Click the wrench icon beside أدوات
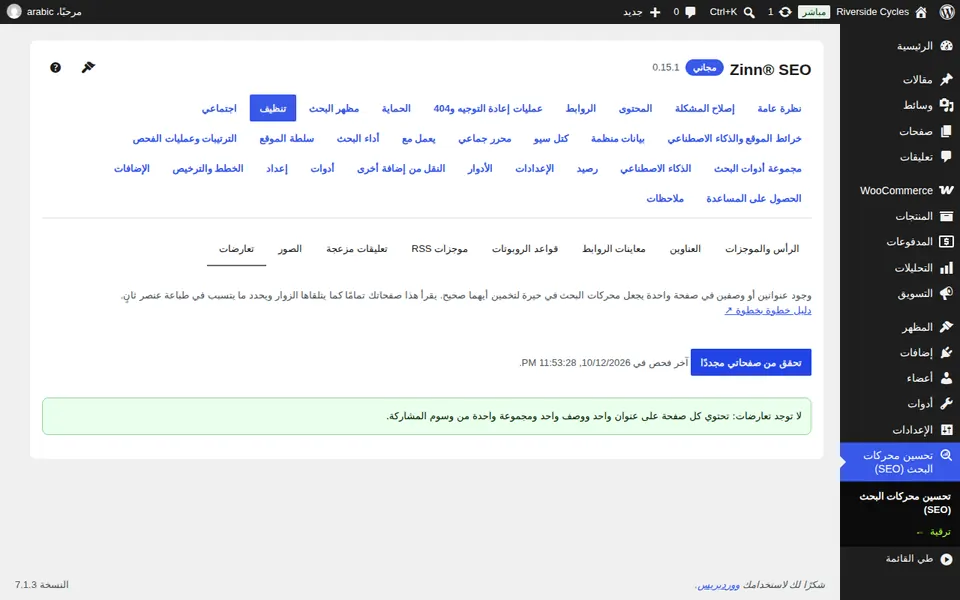The height and width of the screenshot is (600, 960). [947, 404]
